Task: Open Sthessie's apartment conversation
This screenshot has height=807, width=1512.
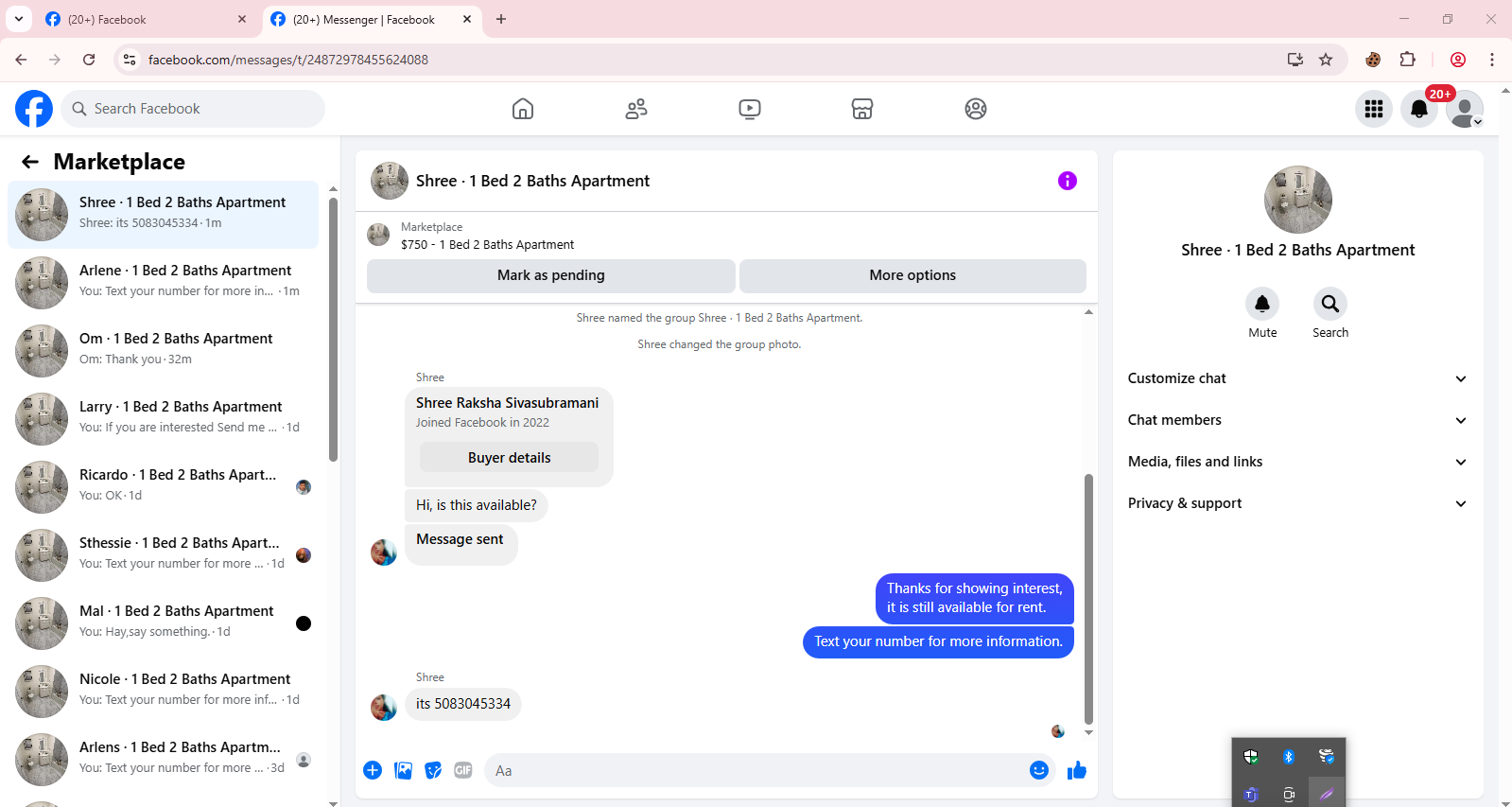Action: pos(164,555)
